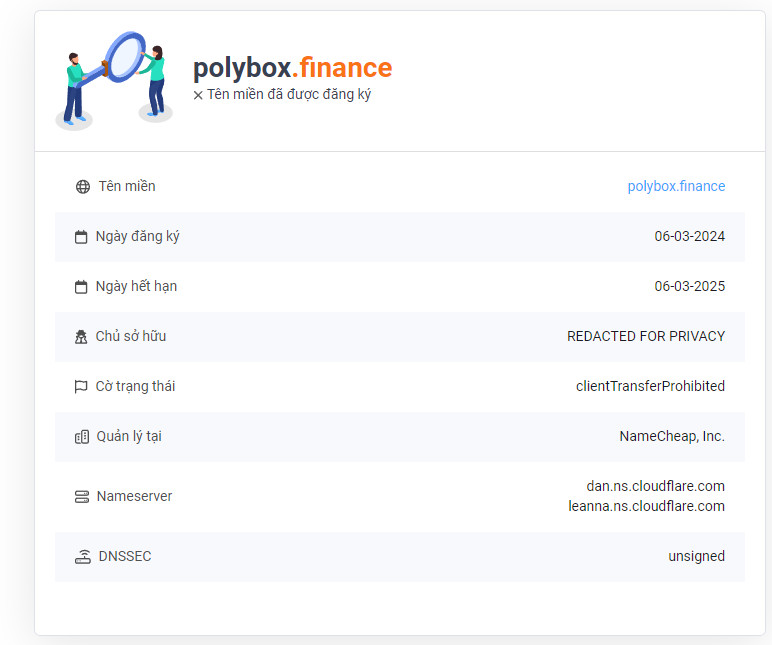Click the globe icon beside Tên miền
Viewport: 772px width, 645px height.
[x=83, y=187]
